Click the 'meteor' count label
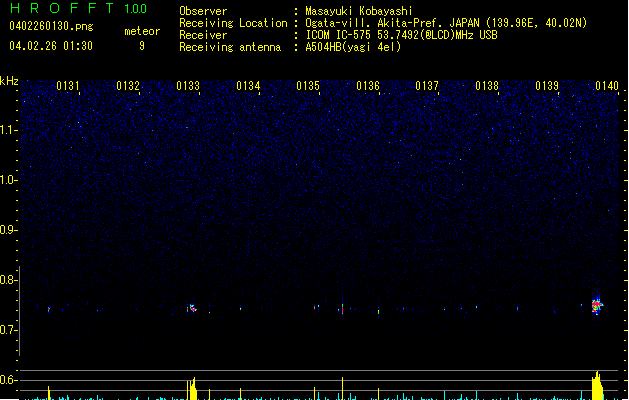 (142, 31)
